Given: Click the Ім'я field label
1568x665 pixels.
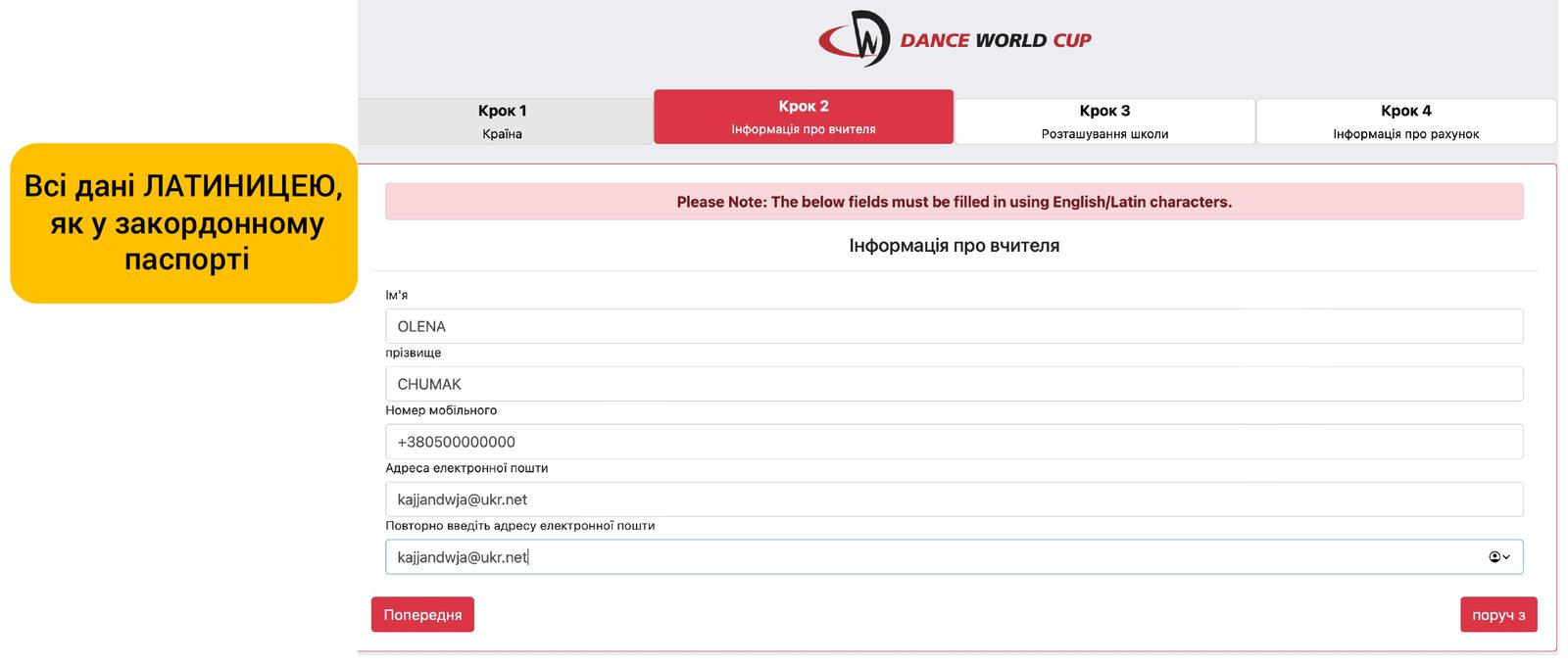Looking at the screenshot, I should click(x=397, y=295).
